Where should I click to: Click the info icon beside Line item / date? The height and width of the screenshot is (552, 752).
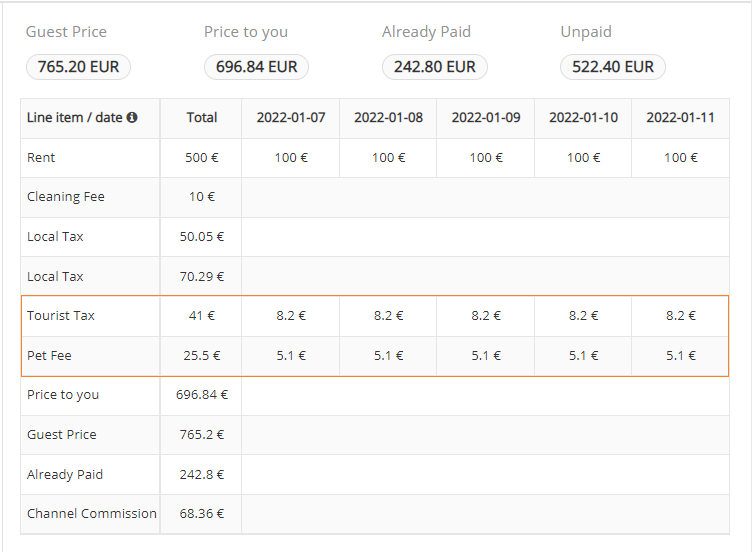coord(132,118)
